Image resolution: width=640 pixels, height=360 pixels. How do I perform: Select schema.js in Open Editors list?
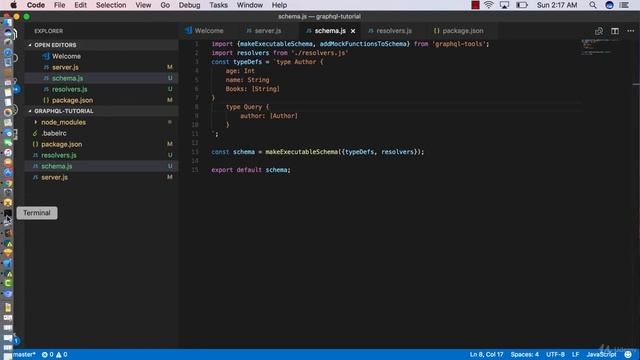pos(67,78)
